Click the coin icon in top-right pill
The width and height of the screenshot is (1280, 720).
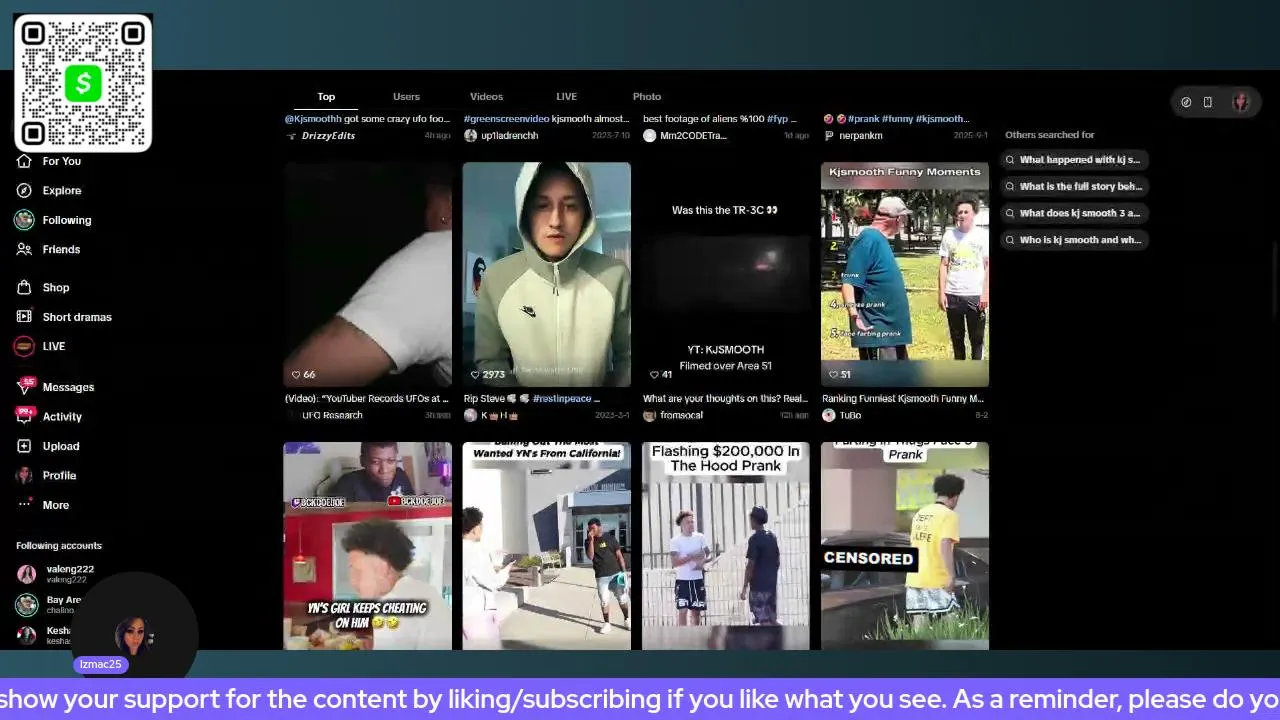pos(1186,102)
